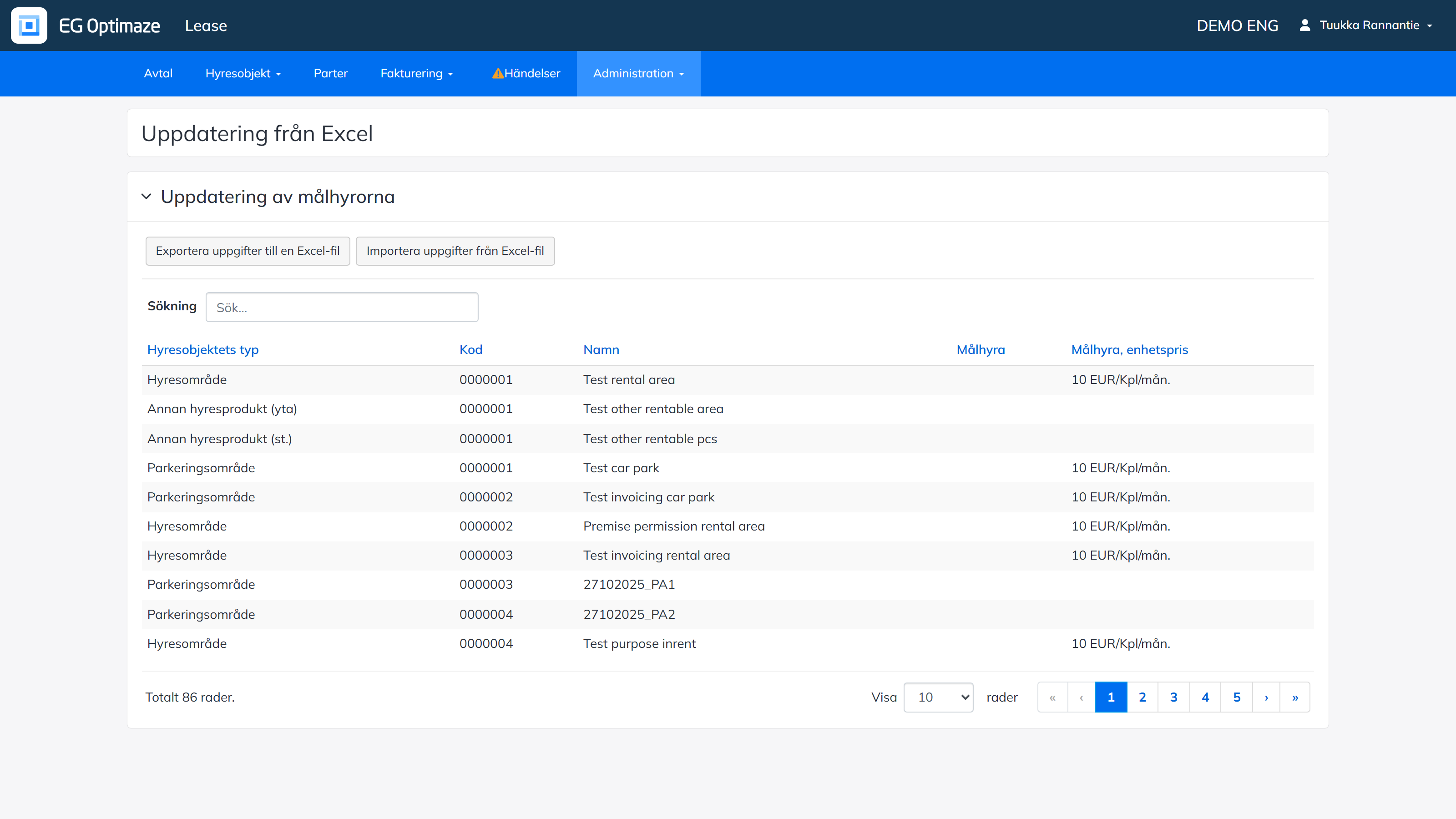This screenshot has height=819, width=1456.
Task: Click the Totalt 86 rader text
Action: [x=190, y=698]
